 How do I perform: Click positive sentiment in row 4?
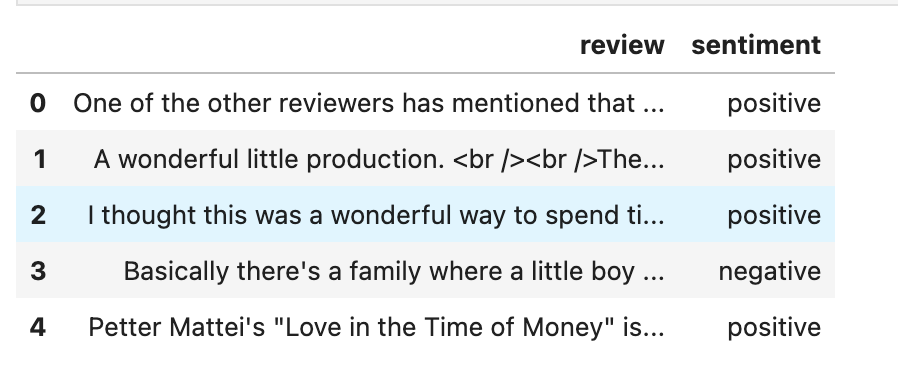coord(774,328)
